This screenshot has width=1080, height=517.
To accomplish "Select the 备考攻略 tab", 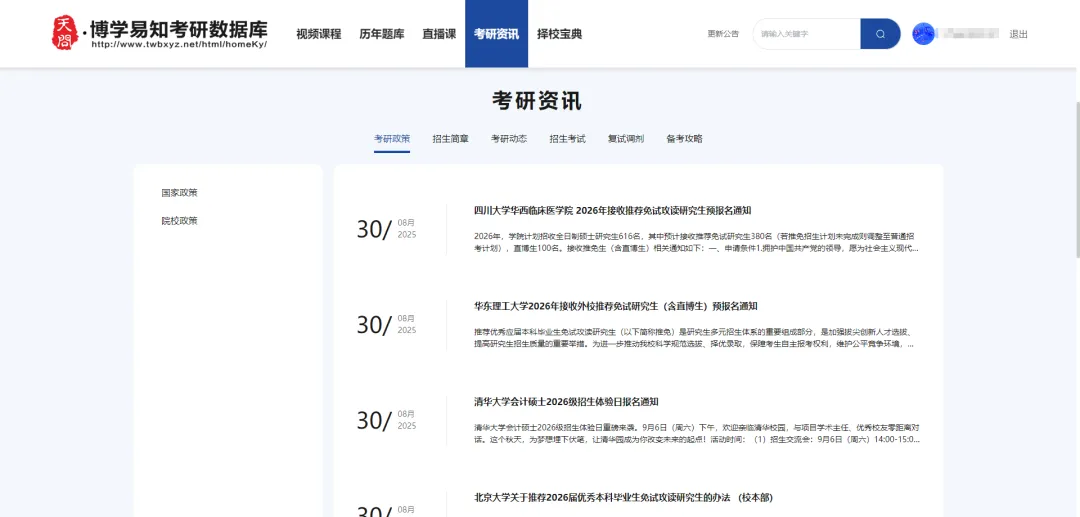I will pyautogui.click(x=684, y=139).
